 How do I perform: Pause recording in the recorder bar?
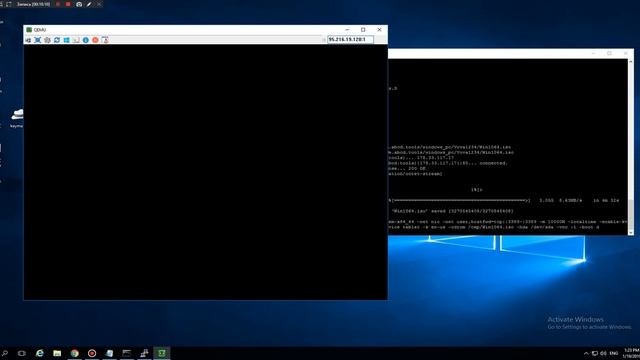(58, 4)
